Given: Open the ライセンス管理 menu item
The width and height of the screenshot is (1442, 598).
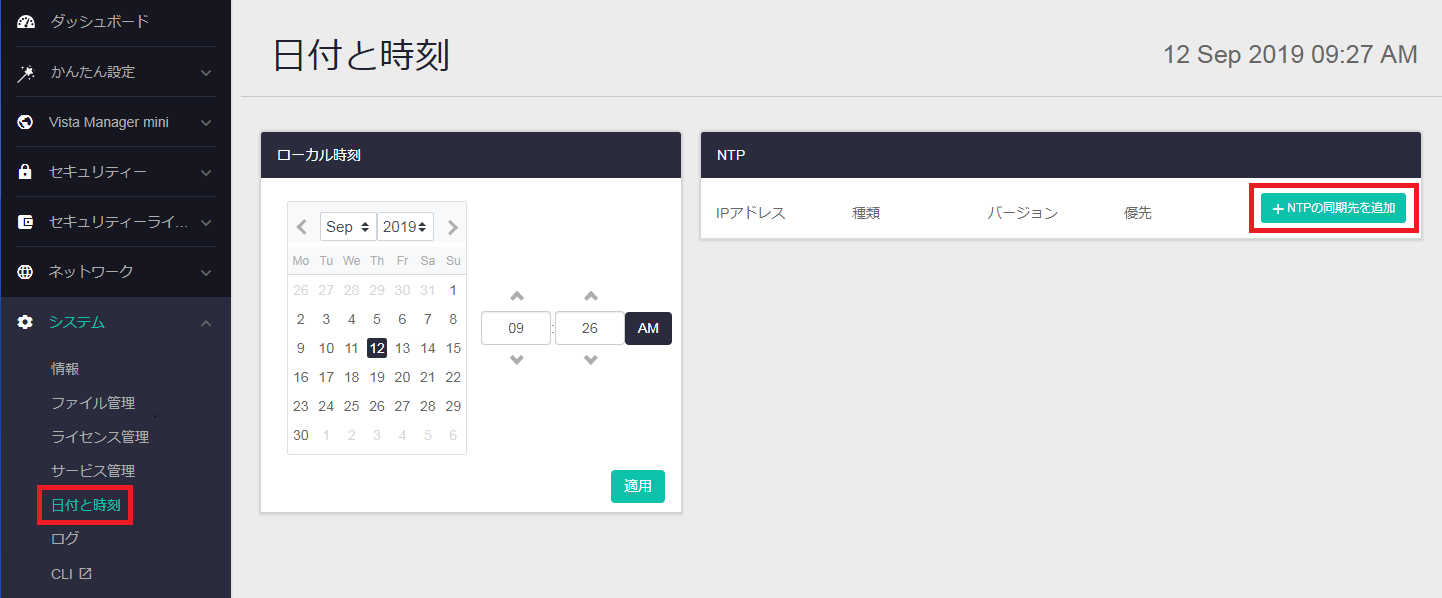Looking at the screenshot, I should [x=100, y=437].
